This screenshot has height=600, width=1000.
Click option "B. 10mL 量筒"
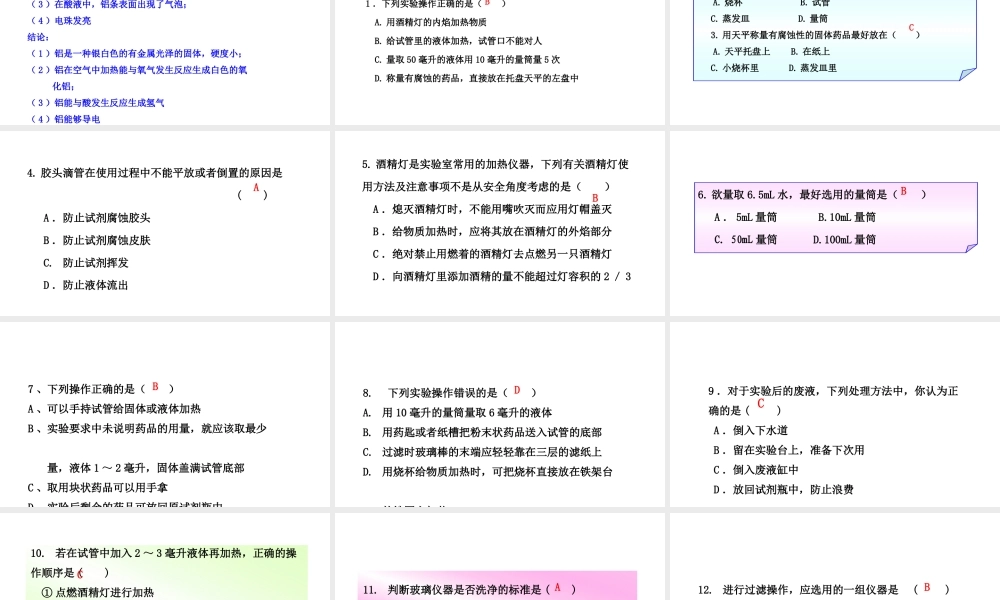(846, 217)
